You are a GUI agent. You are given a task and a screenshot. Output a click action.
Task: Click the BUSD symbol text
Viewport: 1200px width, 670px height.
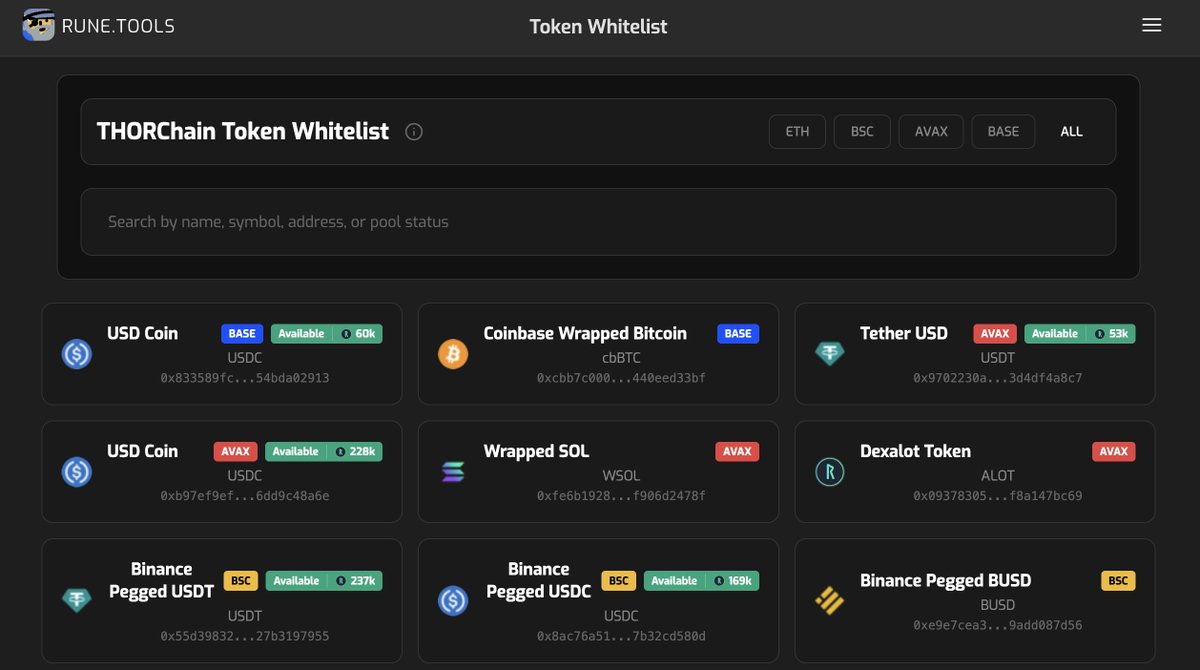click(x=998, y=605)
